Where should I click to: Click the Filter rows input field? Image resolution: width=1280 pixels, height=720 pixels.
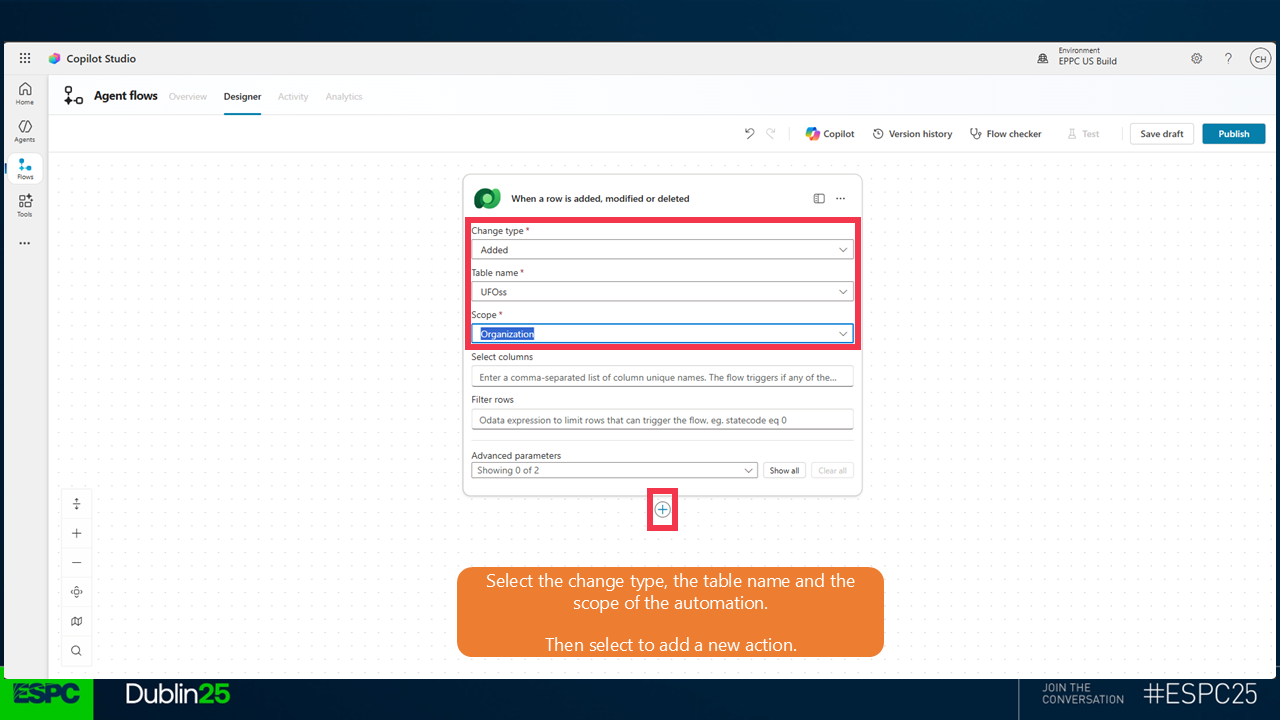[x=662, y=420]
